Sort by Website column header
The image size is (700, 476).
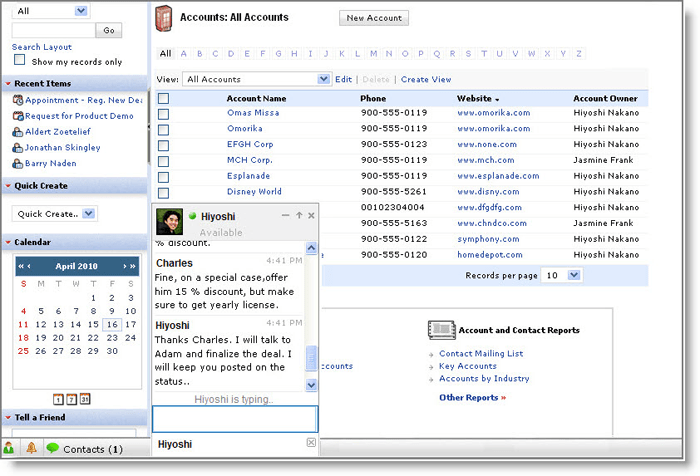click(x=478, y=98)
